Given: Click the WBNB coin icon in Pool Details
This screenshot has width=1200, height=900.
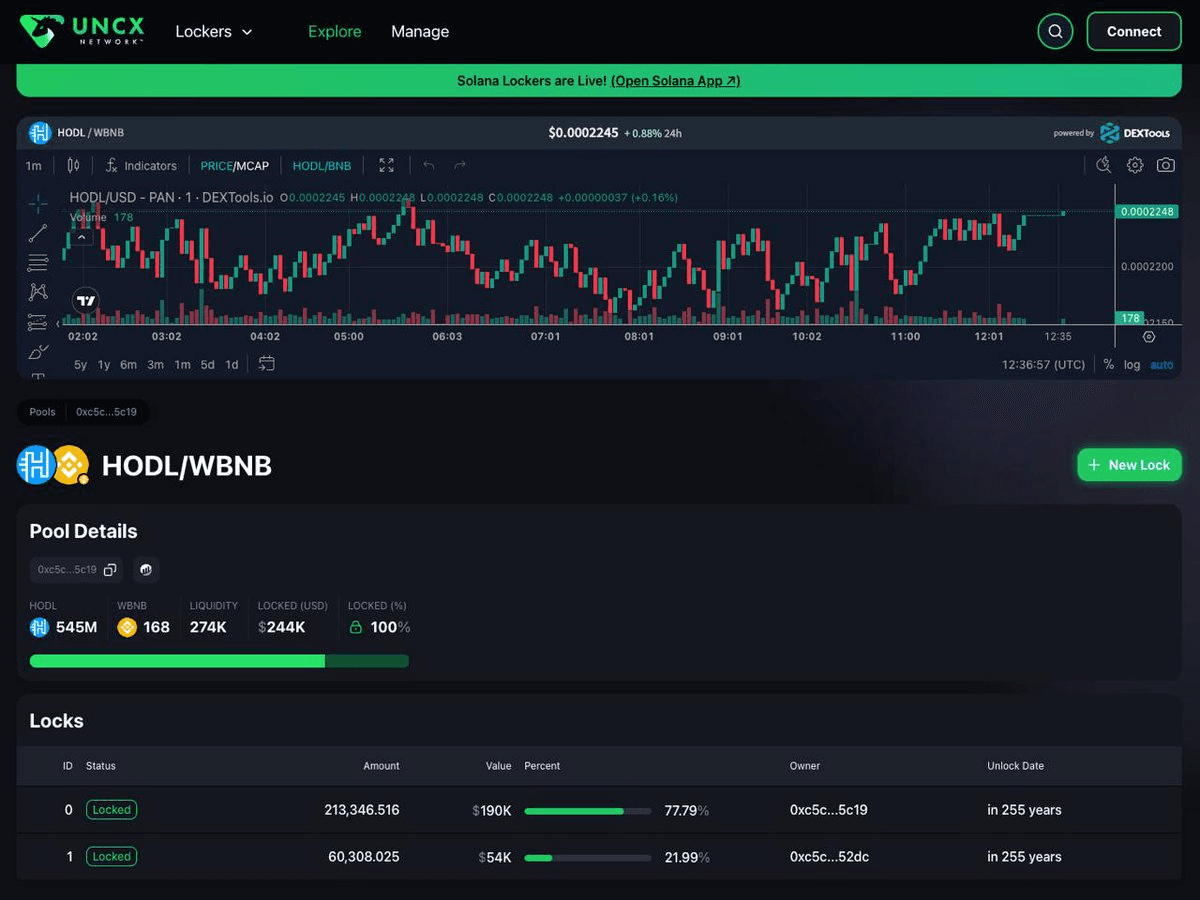Looking at the screenshot, I should tap(127, 627).
